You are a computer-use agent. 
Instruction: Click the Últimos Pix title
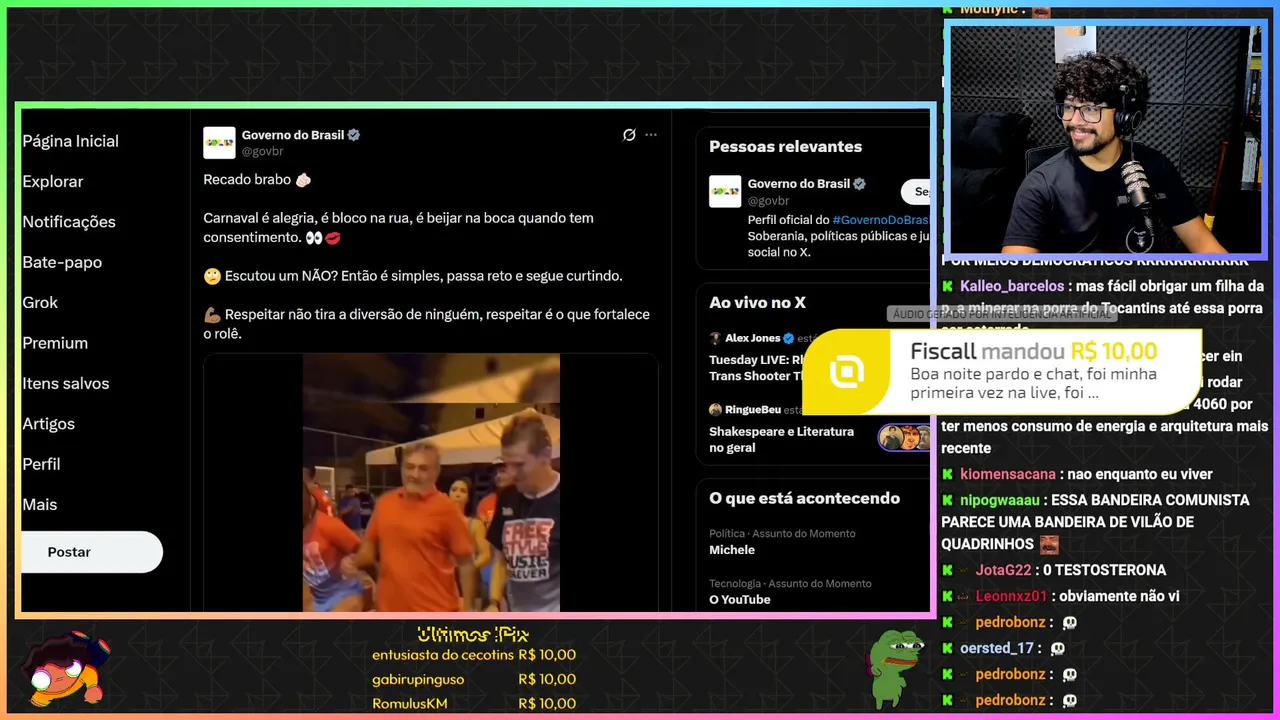(x=473, y=634)
